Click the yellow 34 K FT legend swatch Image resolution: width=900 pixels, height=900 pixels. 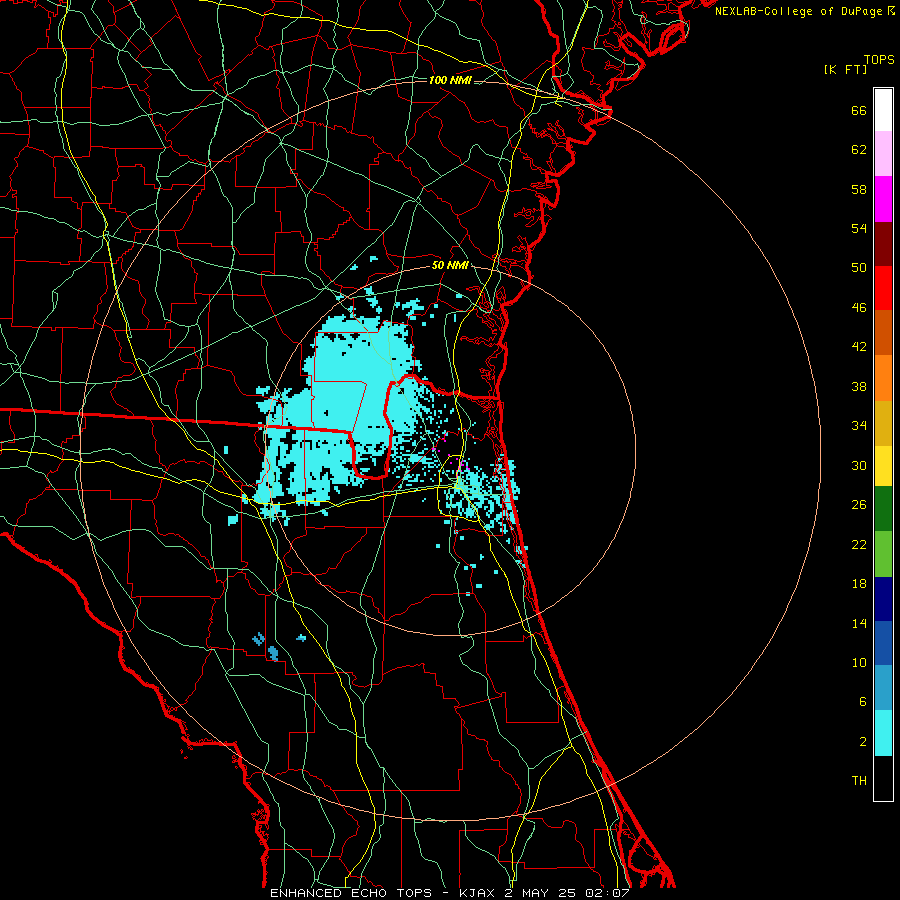[883, 466]
